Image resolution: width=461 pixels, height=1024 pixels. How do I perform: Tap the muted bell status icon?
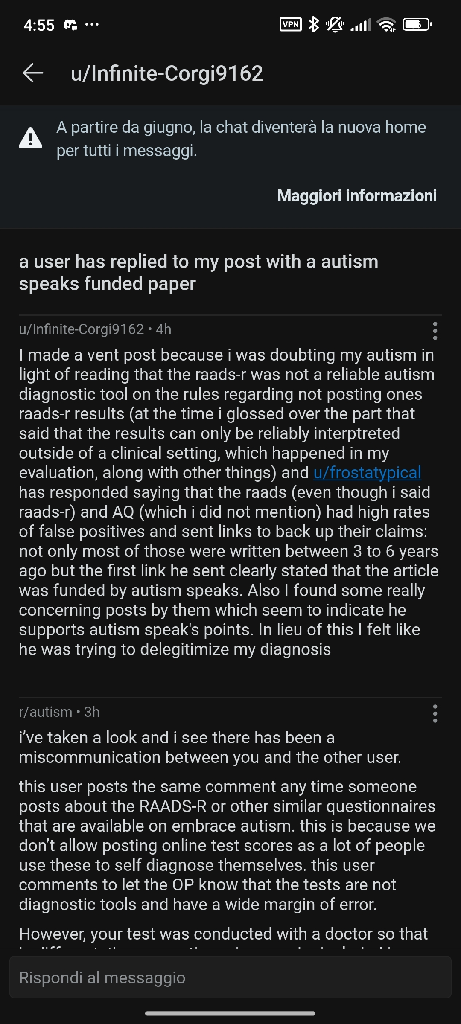click(x=335, y=25)
